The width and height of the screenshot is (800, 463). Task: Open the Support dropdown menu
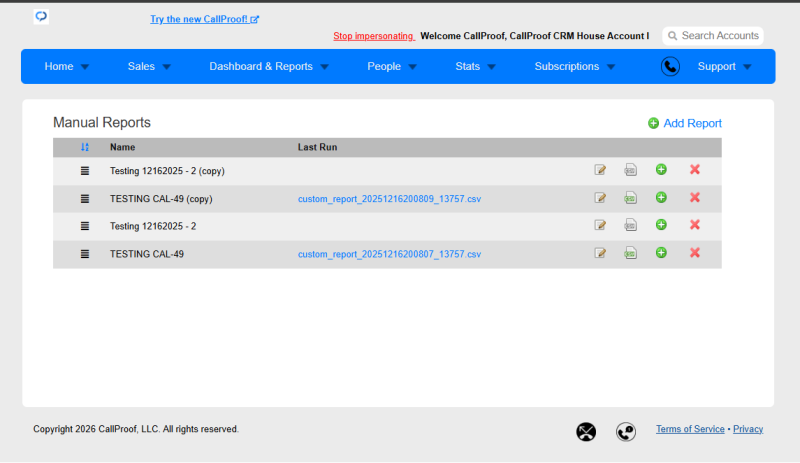tap(724, 66)
